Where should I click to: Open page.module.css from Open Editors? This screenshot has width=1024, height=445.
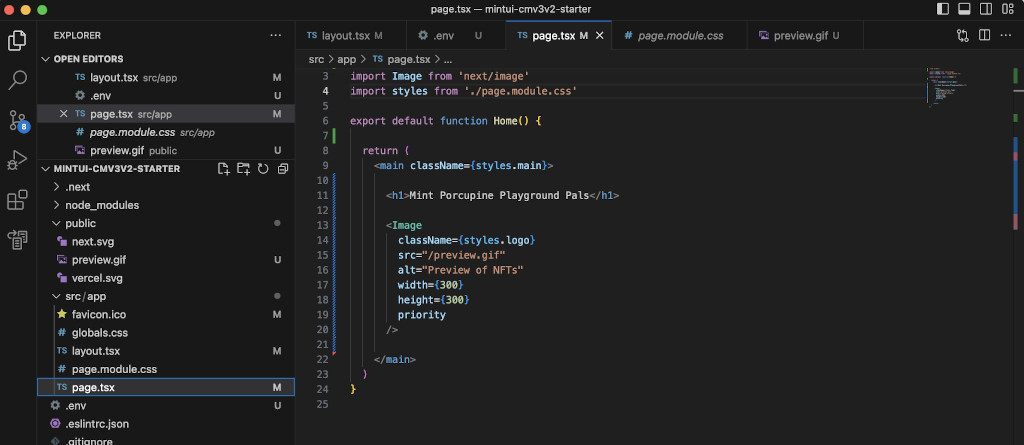click(166, 132)
